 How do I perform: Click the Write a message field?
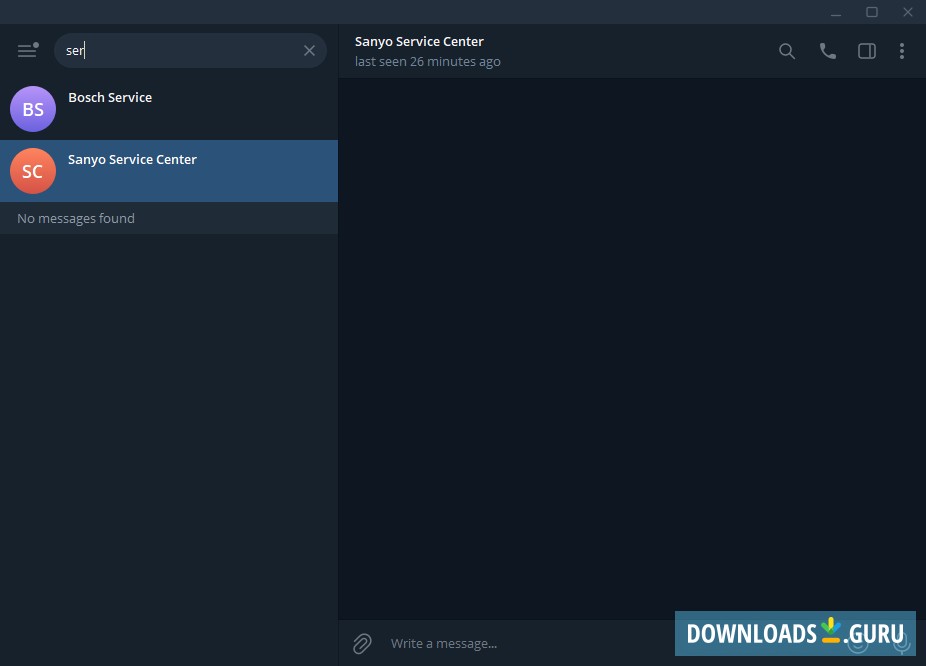tap(529, 644)
